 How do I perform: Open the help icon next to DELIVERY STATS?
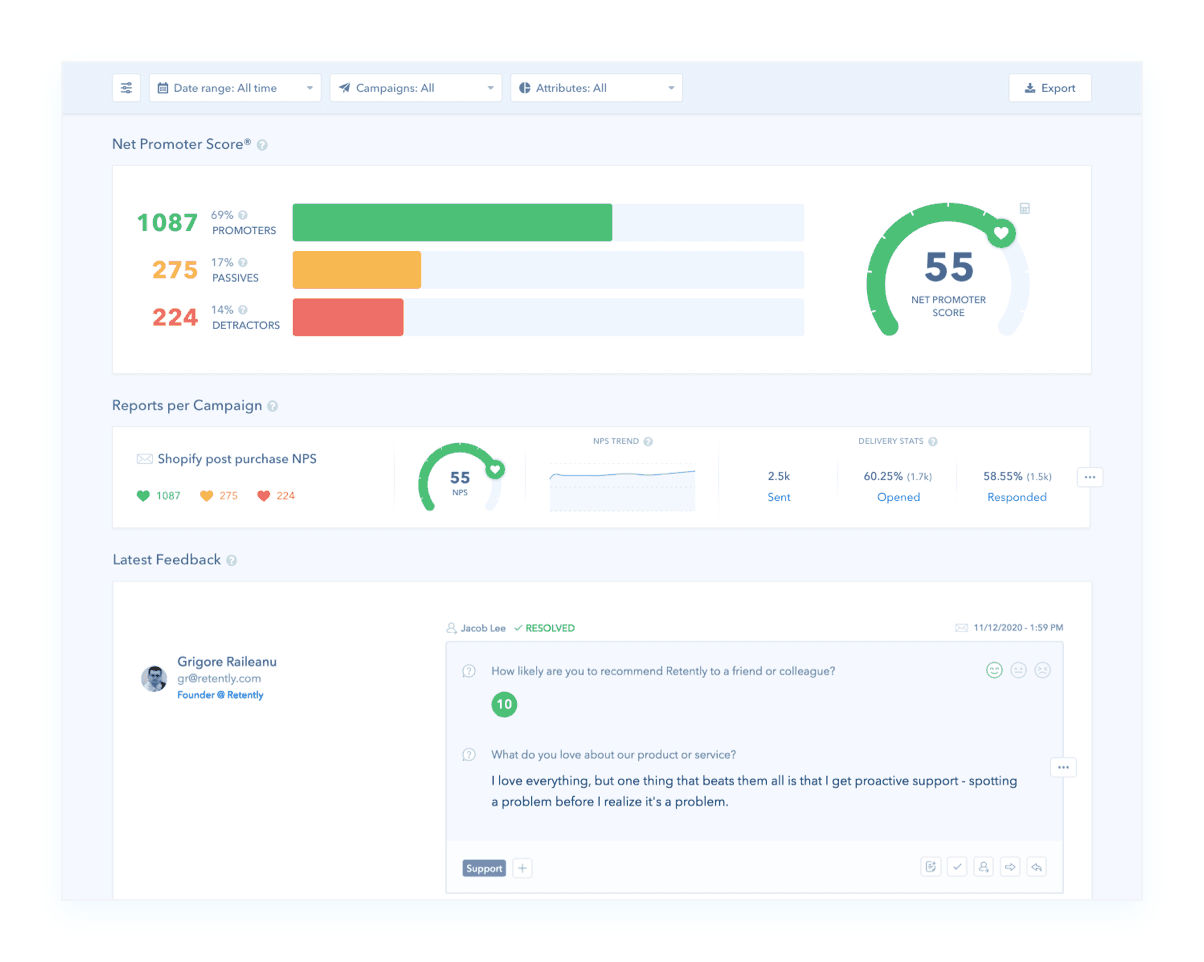click(933, 442)
